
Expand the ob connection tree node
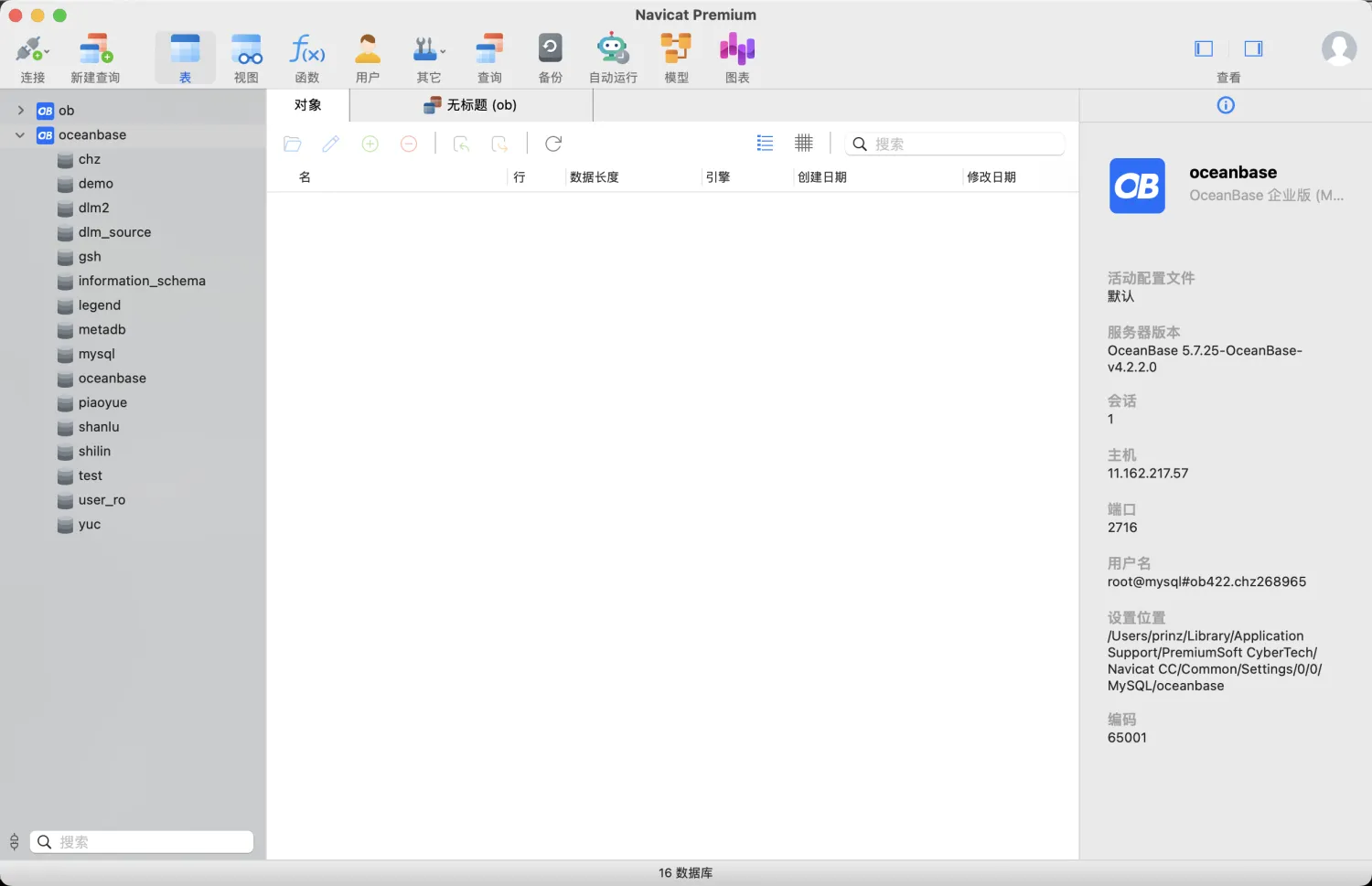pyautogui.click(x=20, y=111)
